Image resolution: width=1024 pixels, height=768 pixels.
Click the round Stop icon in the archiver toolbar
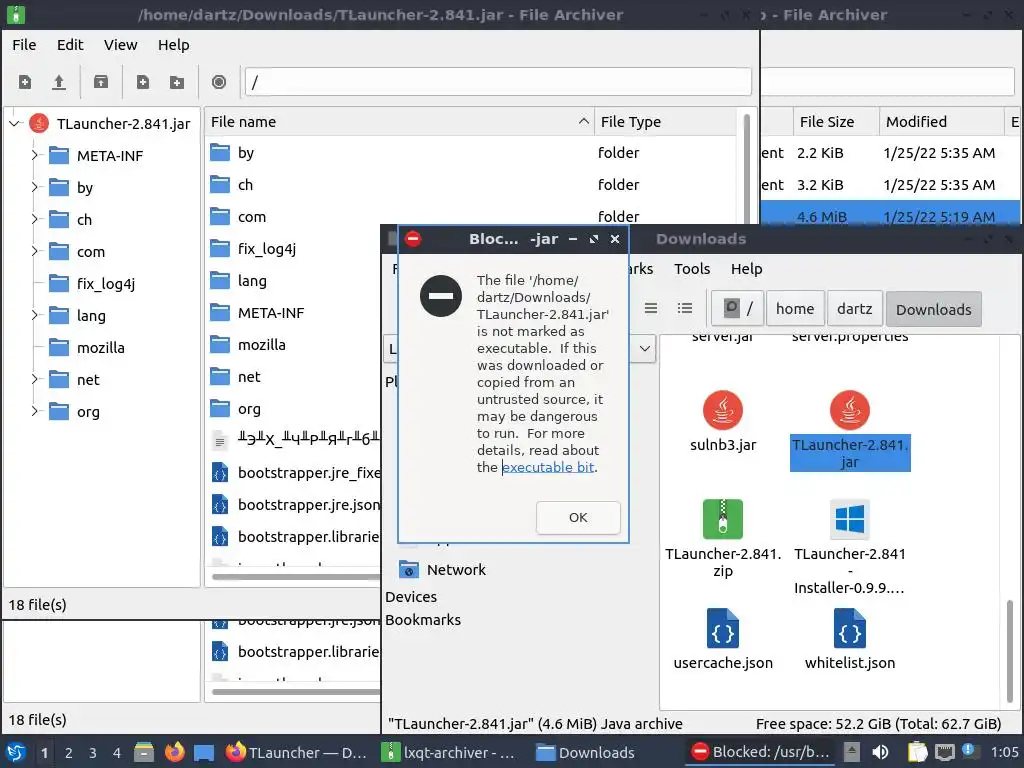[219, 82]
